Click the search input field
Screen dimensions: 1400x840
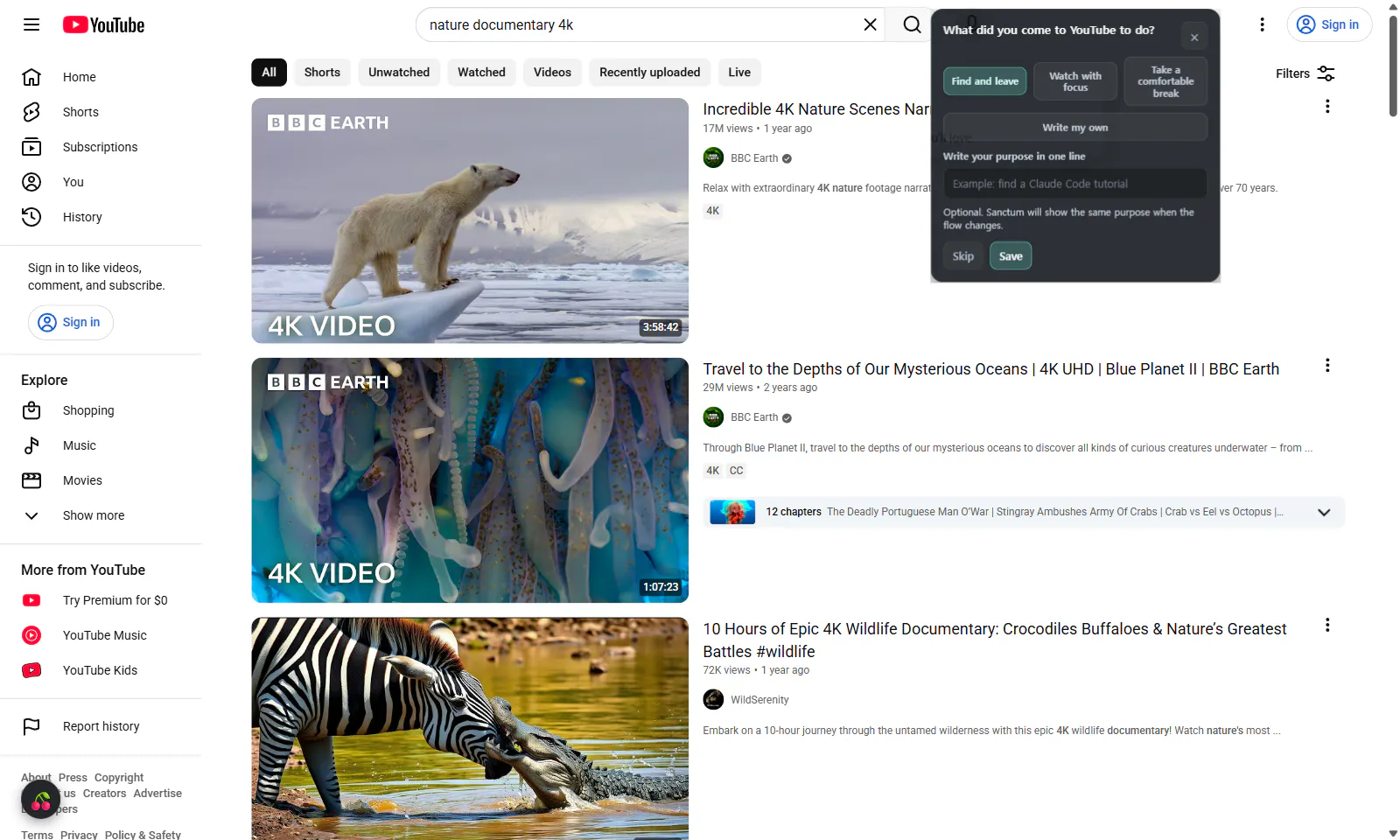point(642,24)
